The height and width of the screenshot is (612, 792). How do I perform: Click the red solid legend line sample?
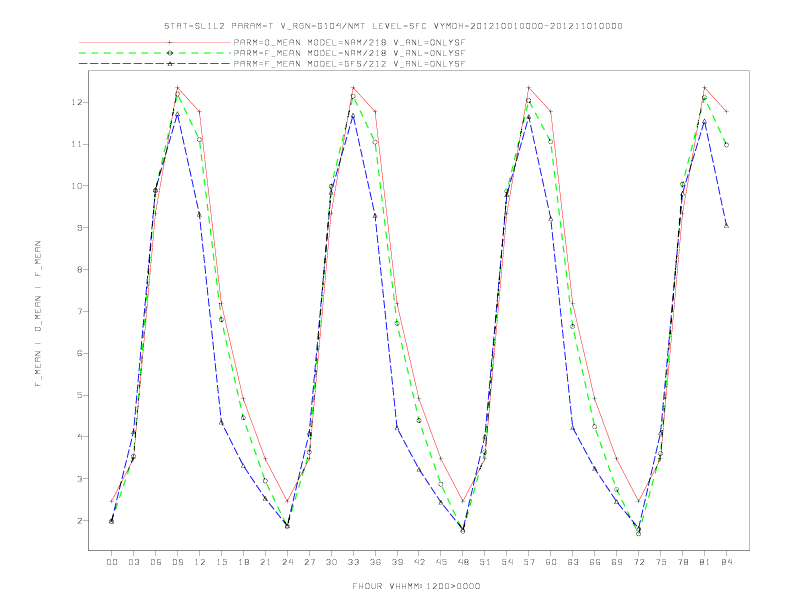tap(155, 42)
